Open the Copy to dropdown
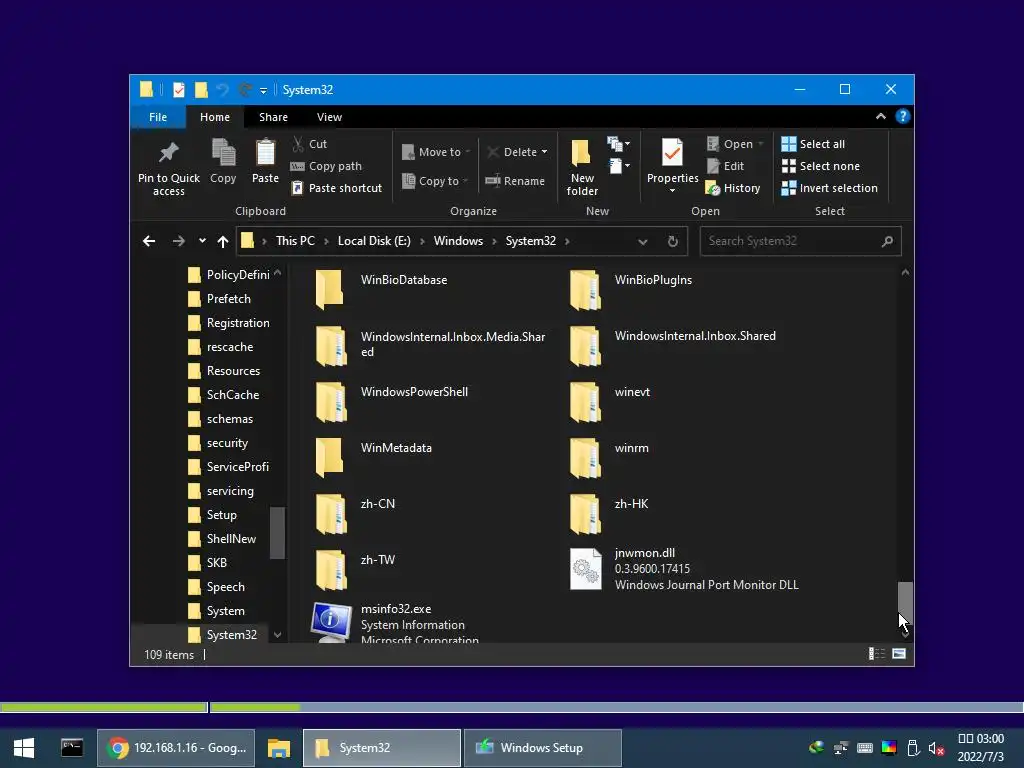Viewport: 1024px width, 768px height. coord(435,181)
